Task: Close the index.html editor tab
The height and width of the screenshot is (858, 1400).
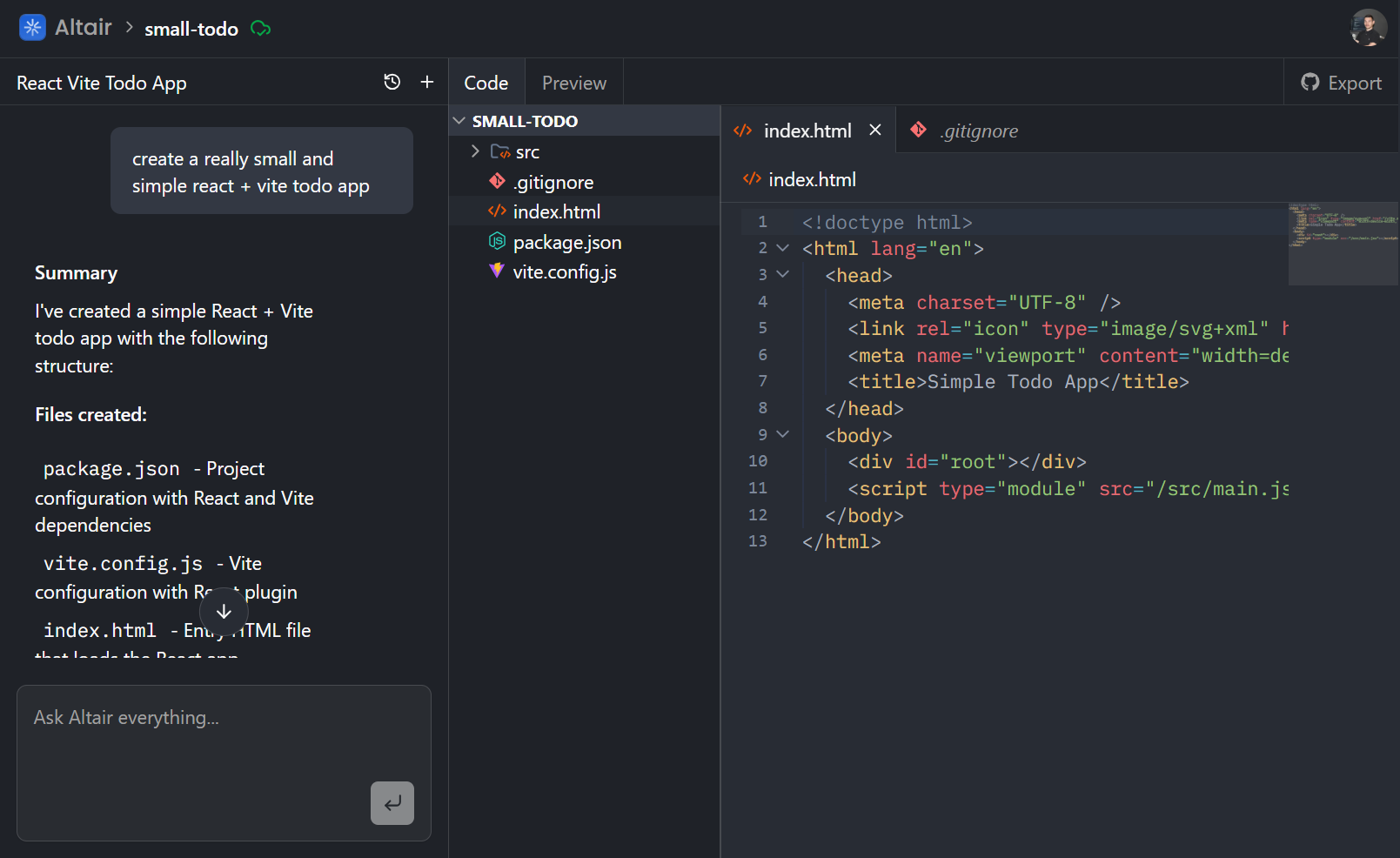Action: pyautogui.click(x=875, y=130)
